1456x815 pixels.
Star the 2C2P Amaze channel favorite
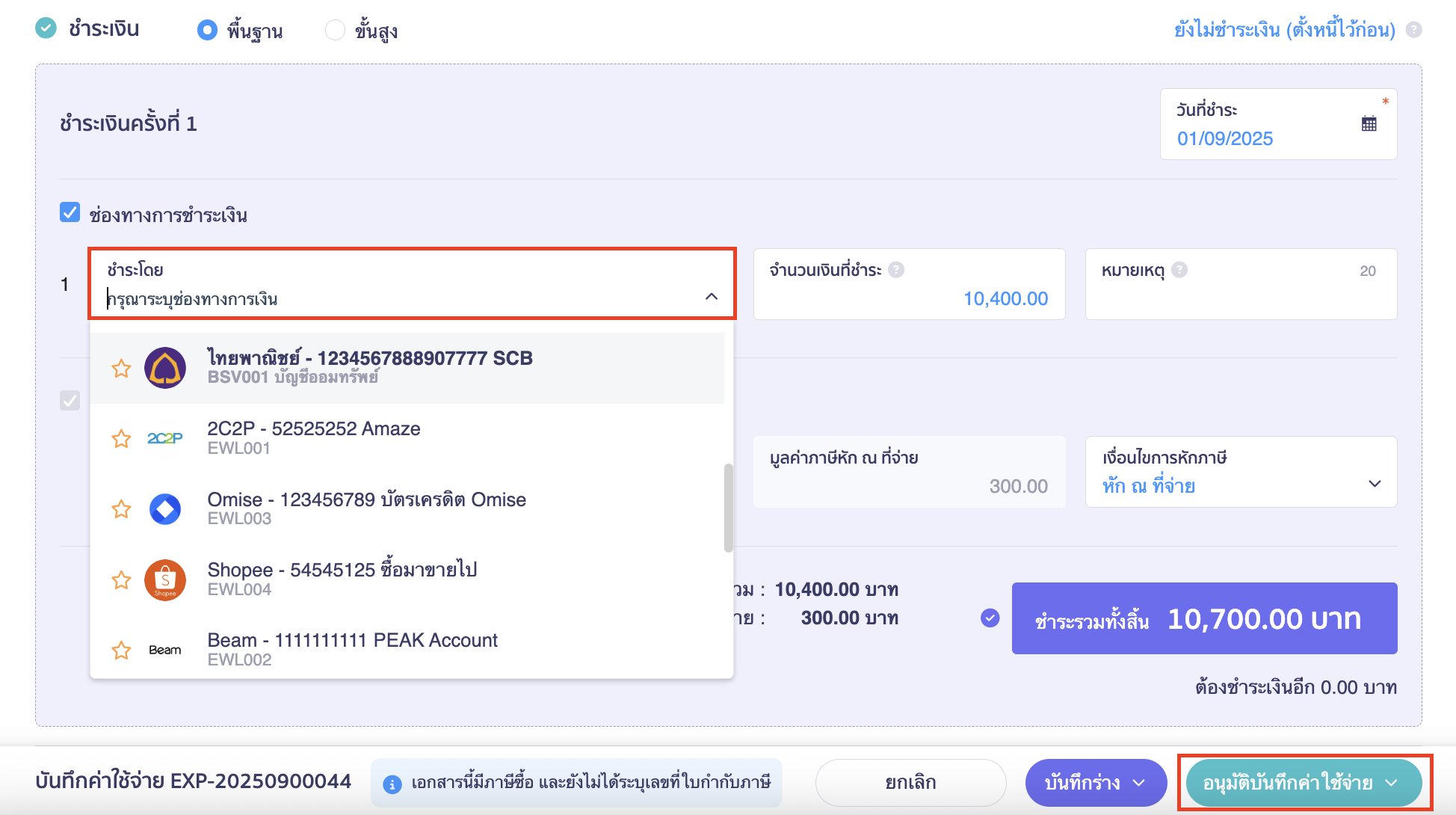pyautogui.click(x=121, y=439)
